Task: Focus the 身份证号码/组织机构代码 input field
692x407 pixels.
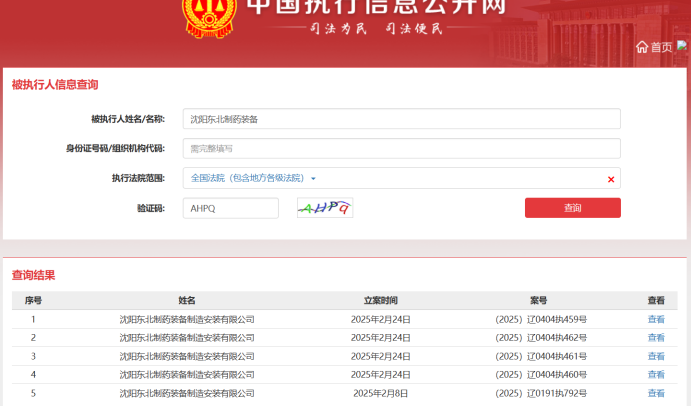Action: [x=402, y=148]
